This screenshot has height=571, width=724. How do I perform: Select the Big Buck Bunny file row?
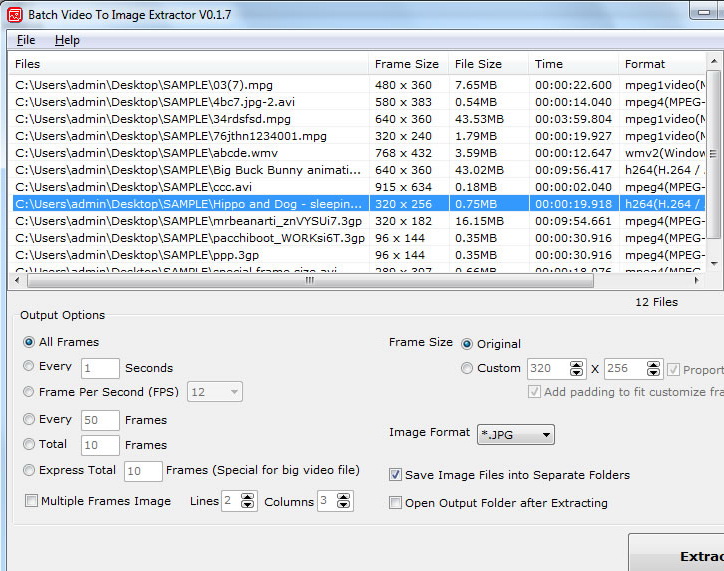point(359,170)
